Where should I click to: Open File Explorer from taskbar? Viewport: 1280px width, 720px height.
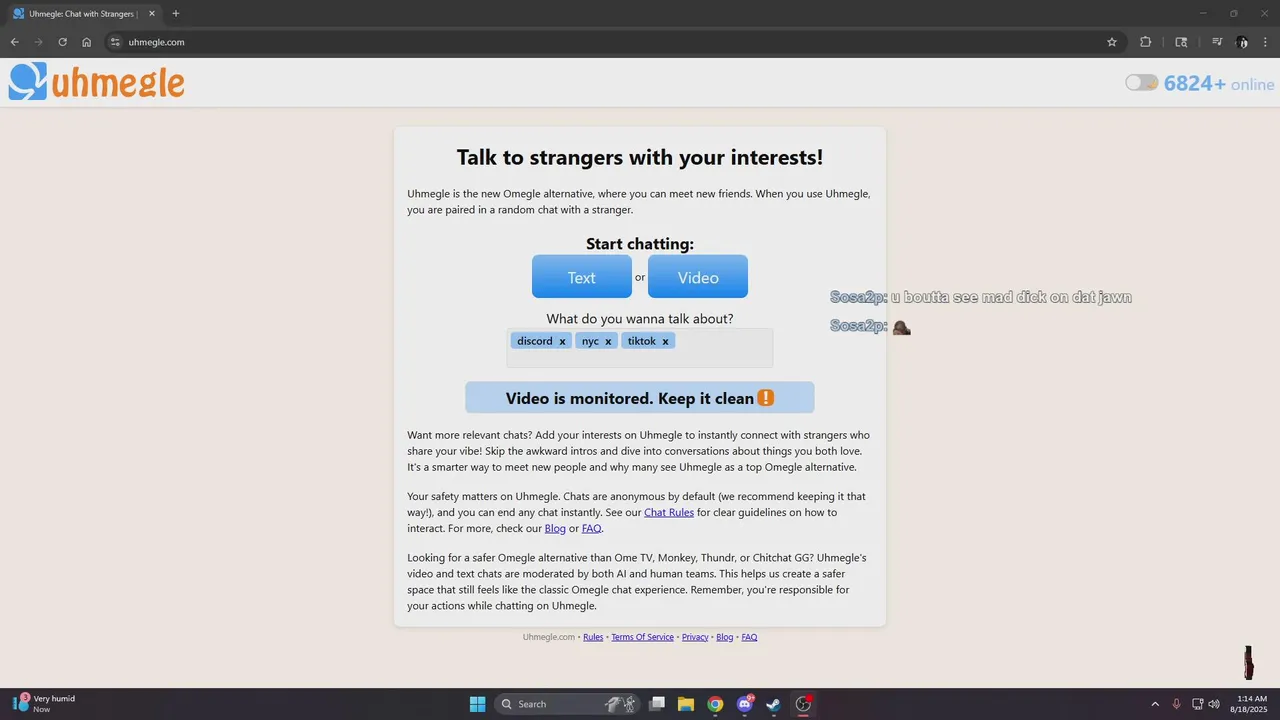tap(686, 704)
